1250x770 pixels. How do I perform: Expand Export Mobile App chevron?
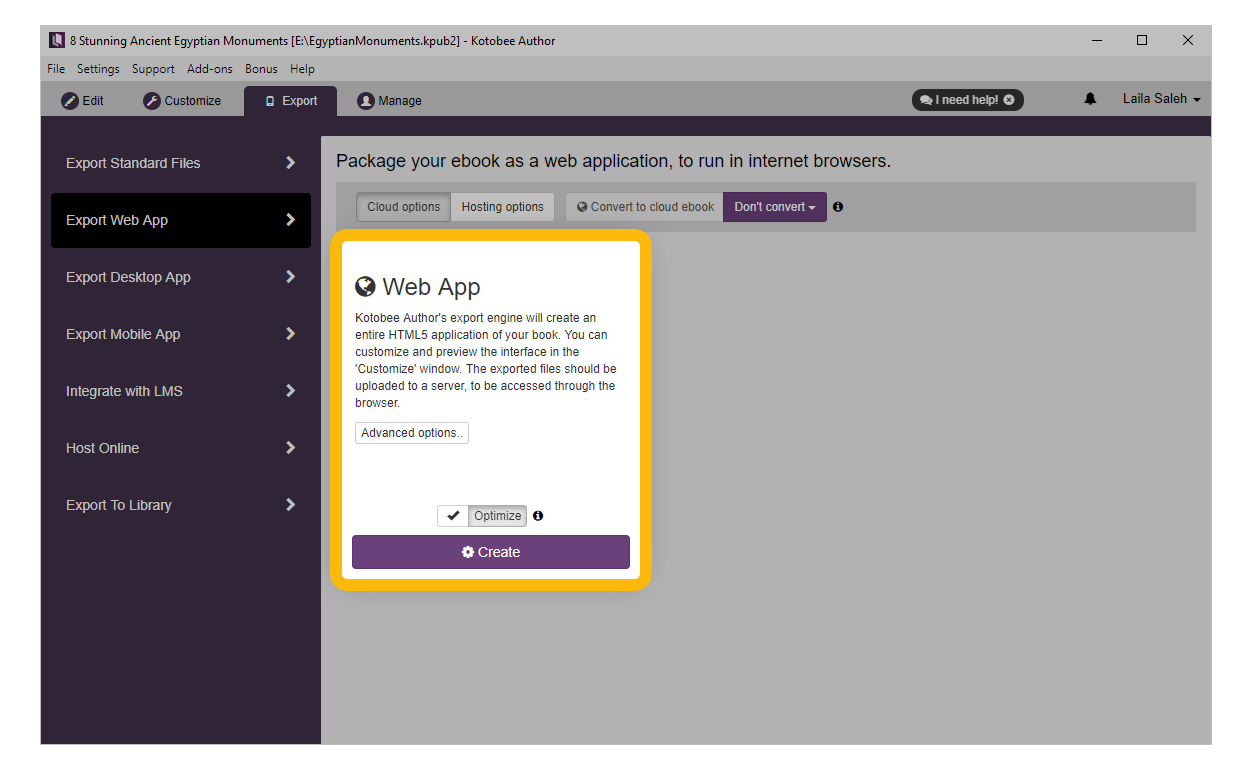tap(290, 334)
